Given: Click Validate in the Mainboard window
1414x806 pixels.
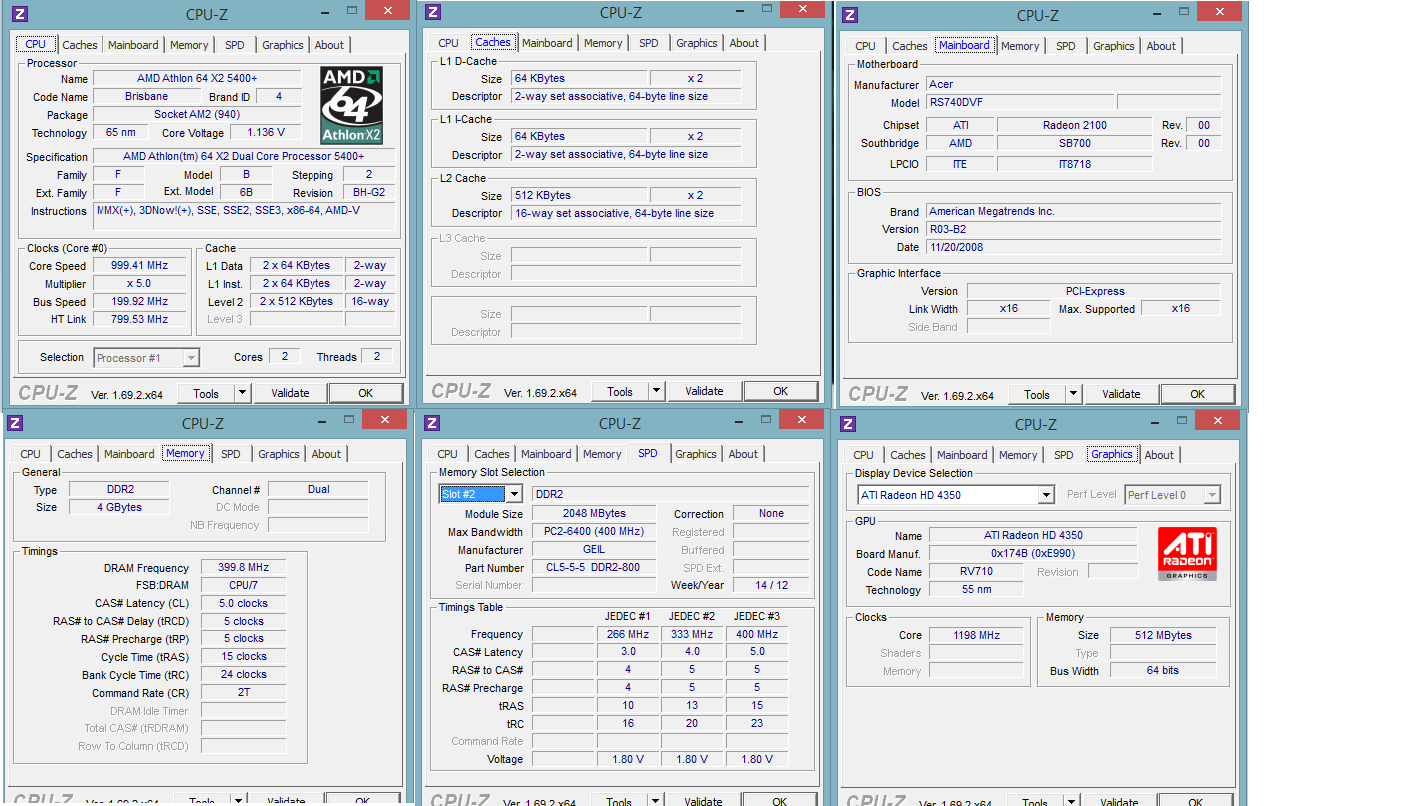Looking at the screenshot, I should point(1121,394).
